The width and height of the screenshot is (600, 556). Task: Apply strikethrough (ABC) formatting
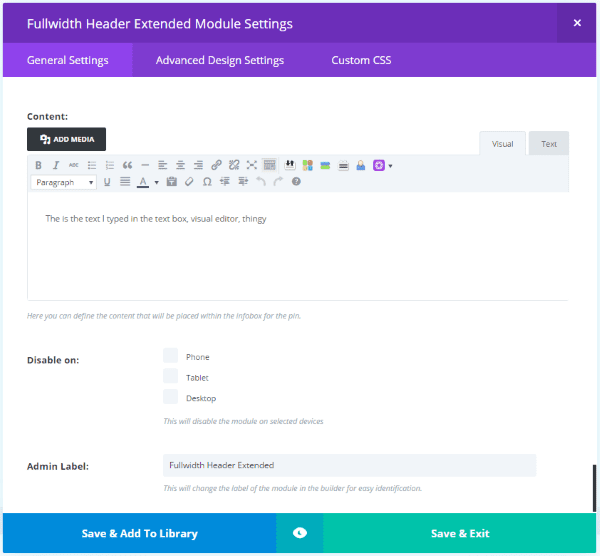(73, 165)
